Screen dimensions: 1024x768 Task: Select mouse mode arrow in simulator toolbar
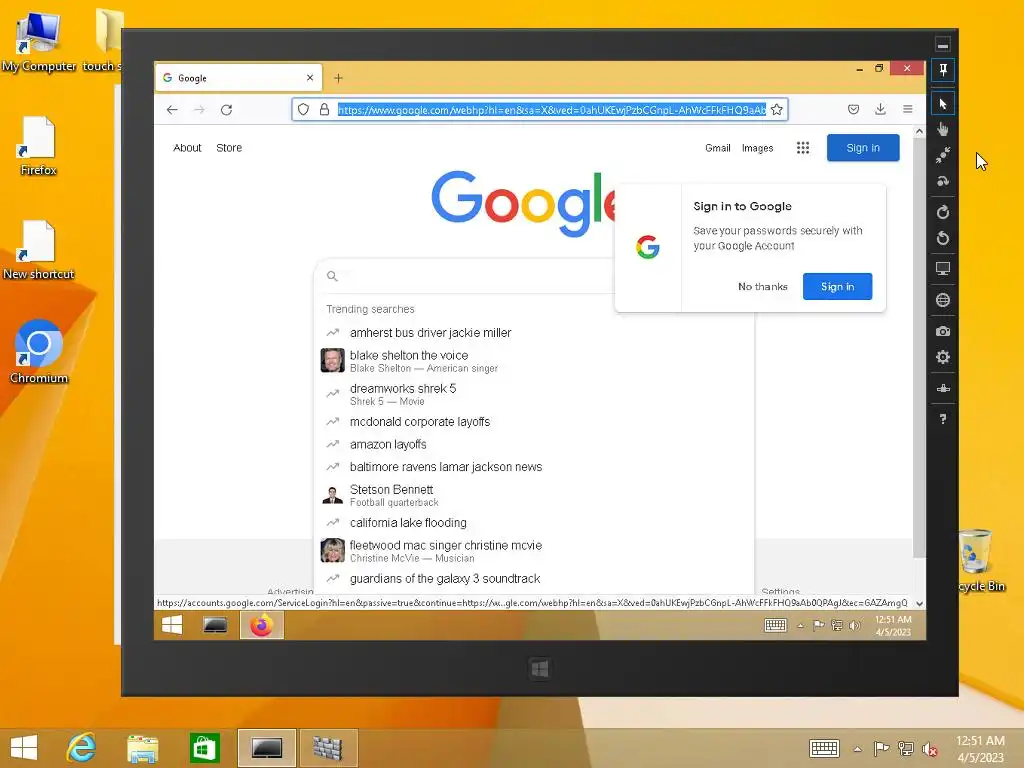coord(942,104)
